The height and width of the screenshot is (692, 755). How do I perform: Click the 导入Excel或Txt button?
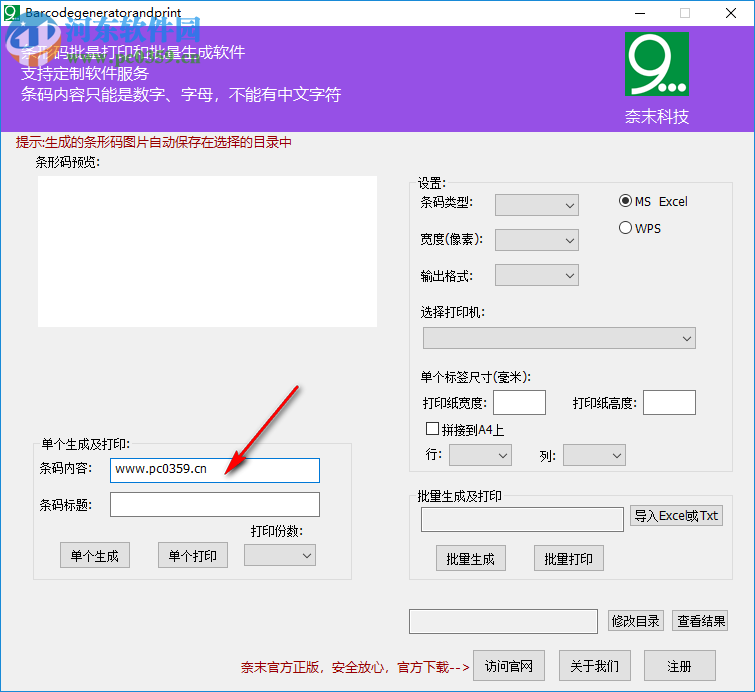(x=676, y=516)
